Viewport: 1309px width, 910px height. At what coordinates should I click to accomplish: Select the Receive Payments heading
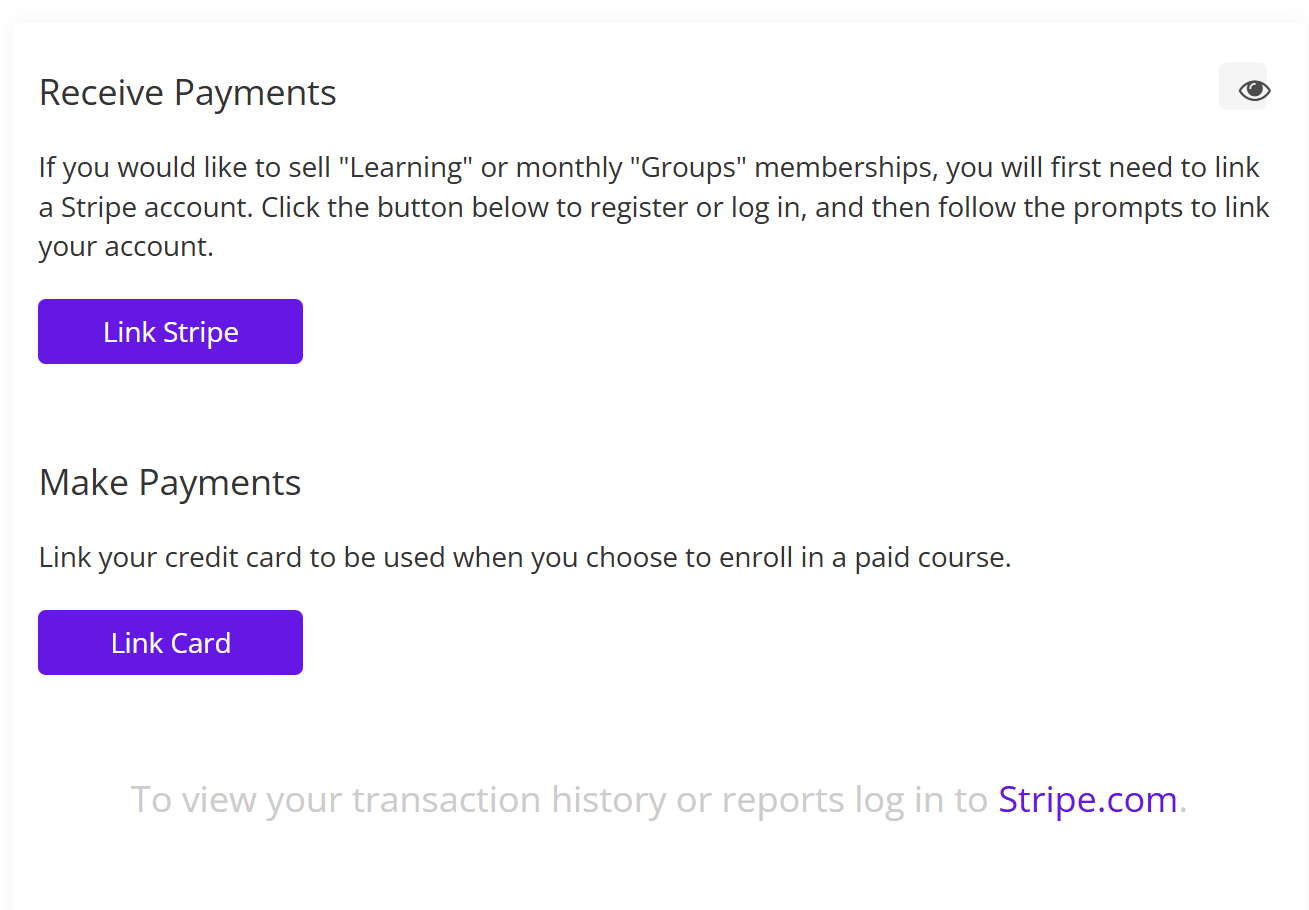pyautogui.click(x=188, y=93)
